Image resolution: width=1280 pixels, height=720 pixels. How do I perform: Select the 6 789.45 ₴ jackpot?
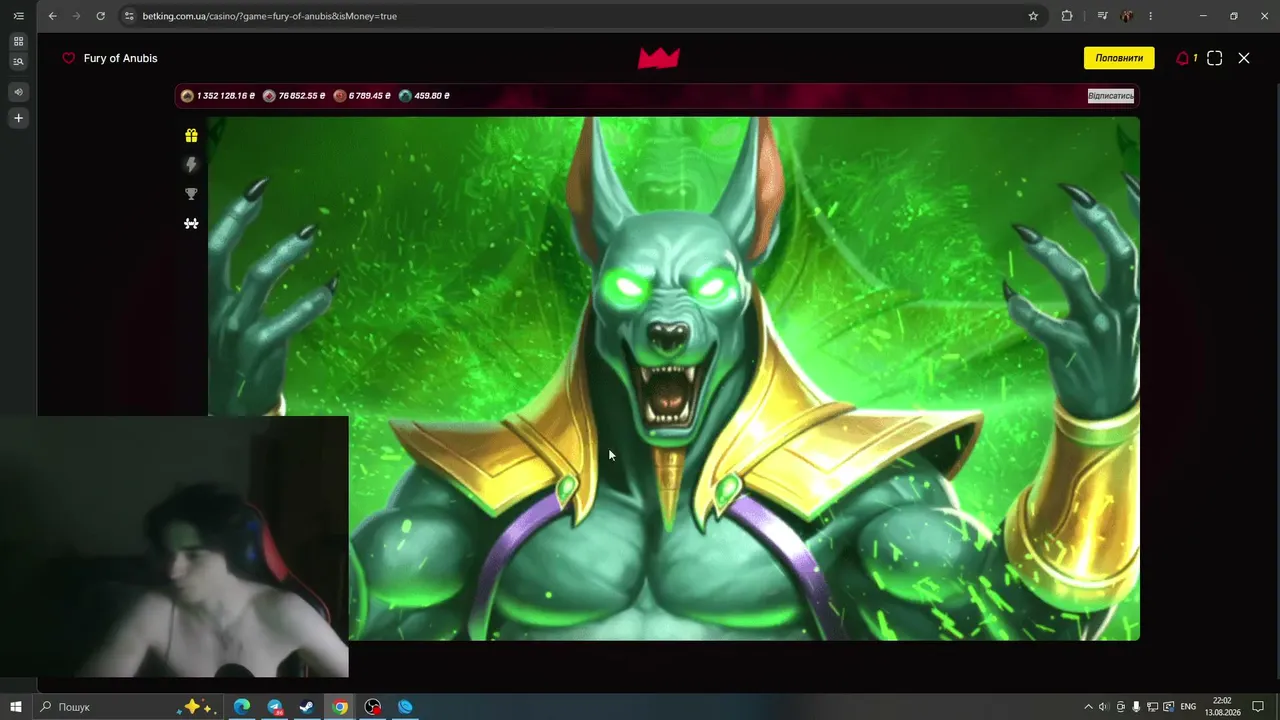tap(362, 96)
